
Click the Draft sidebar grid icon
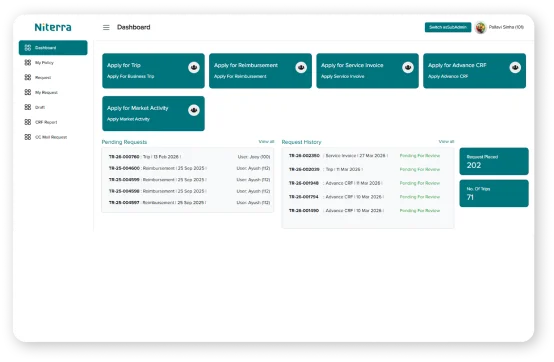click(28, 107)
